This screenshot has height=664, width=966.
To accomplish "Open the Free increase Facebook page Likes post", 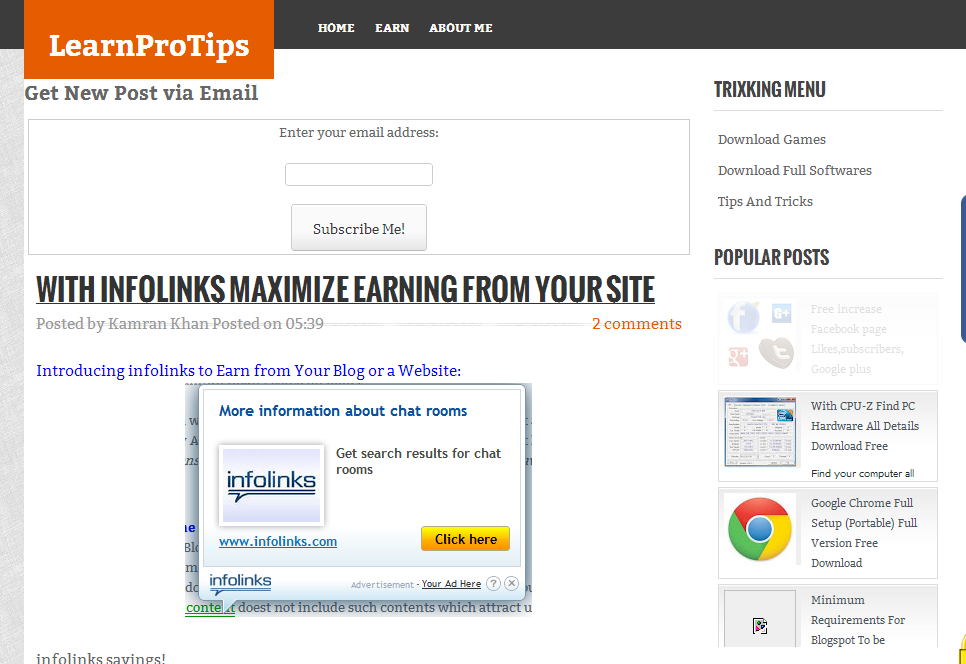I will pos(857,339).
